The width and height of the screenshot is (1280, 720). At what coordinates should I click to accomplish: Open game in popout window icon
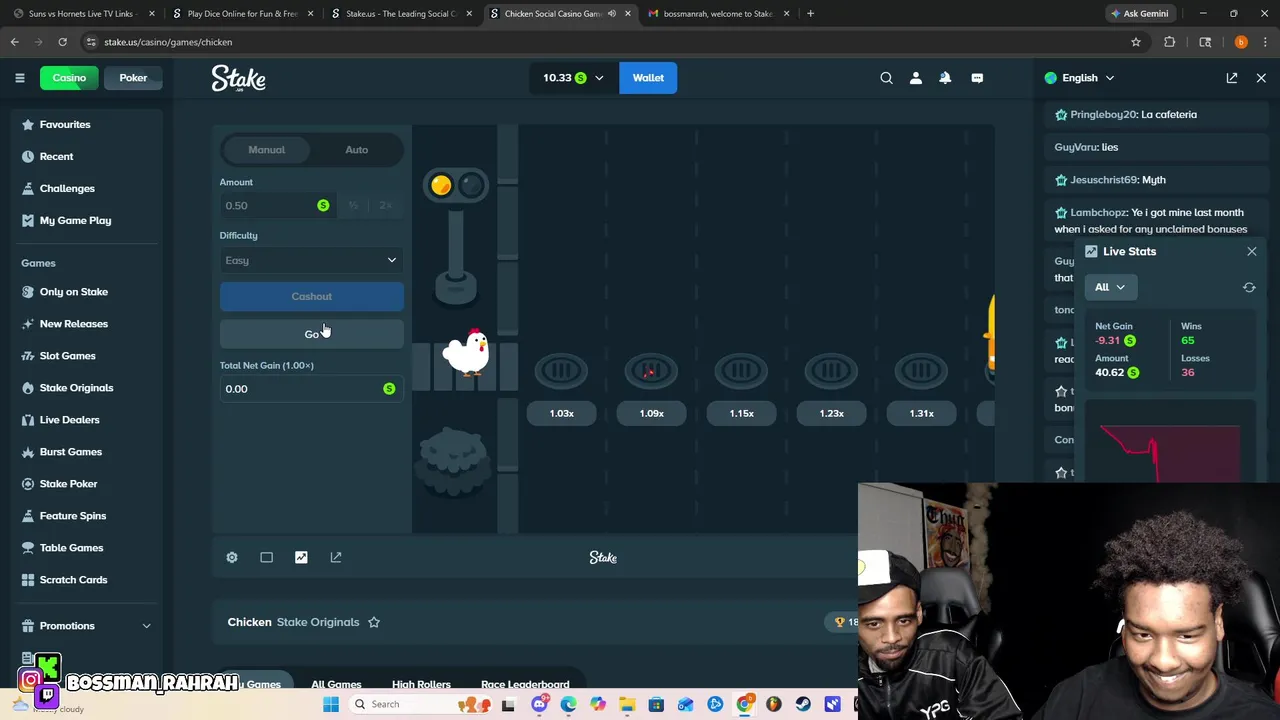click(x=336, y=557)
